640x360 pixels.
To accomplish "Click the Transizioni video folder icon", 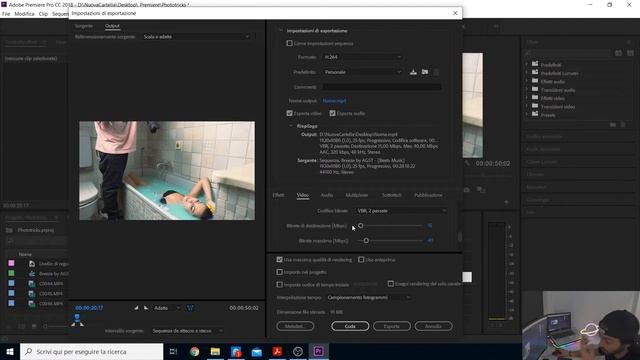I will (x=535, y=106).
